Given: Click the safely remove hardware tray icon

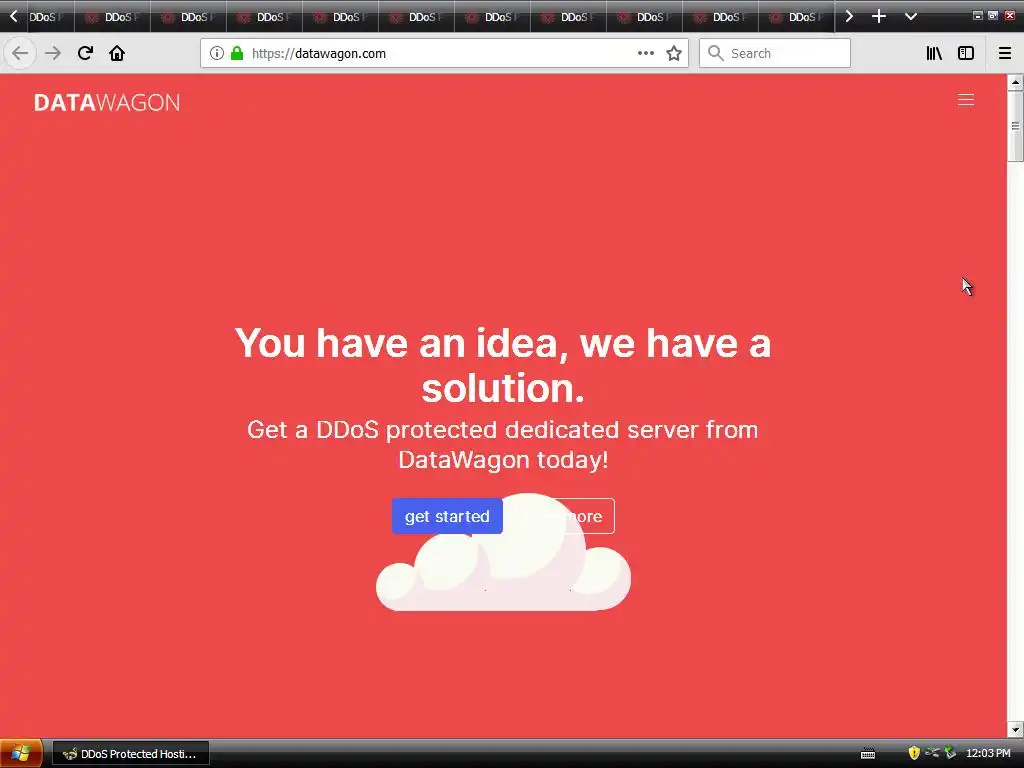Looking at the screenshot, I should click(950, 753).
